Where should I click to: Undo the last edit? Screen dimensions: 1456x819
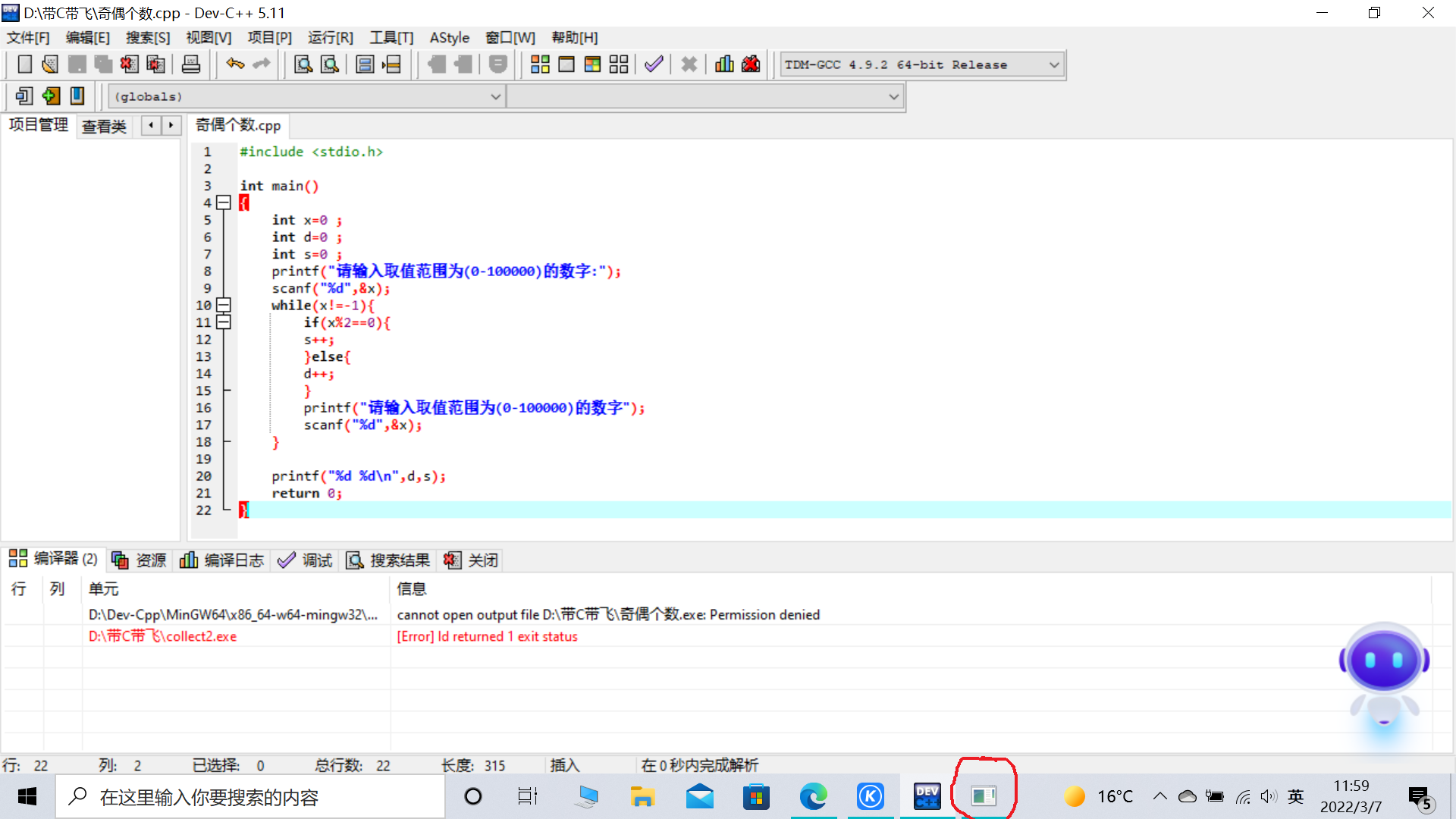tap(235, 64)
